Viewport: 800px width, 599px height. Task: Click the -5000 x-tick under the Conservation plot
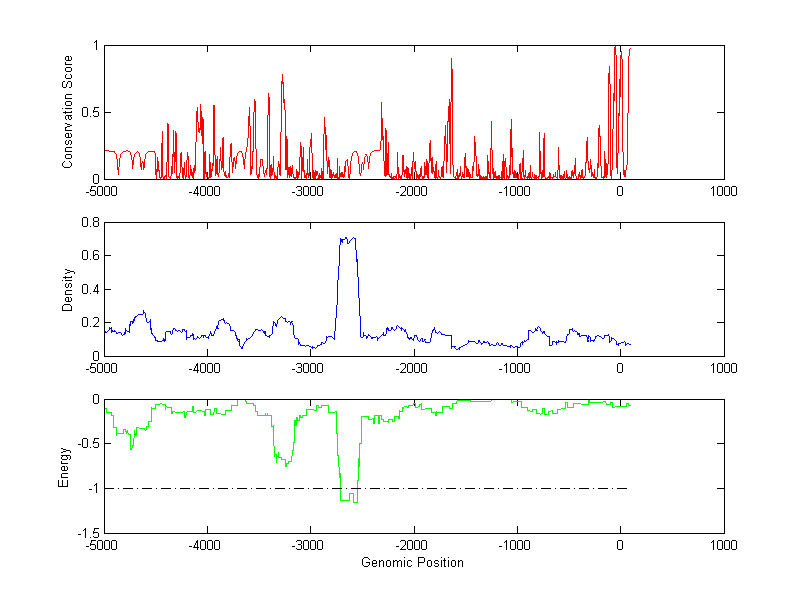pos(101,190)
